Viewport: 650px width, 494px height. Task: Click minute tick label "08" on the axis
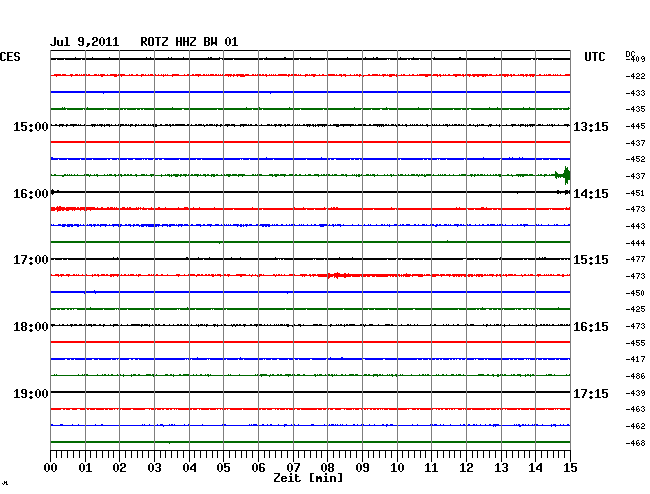click(327, 467)
